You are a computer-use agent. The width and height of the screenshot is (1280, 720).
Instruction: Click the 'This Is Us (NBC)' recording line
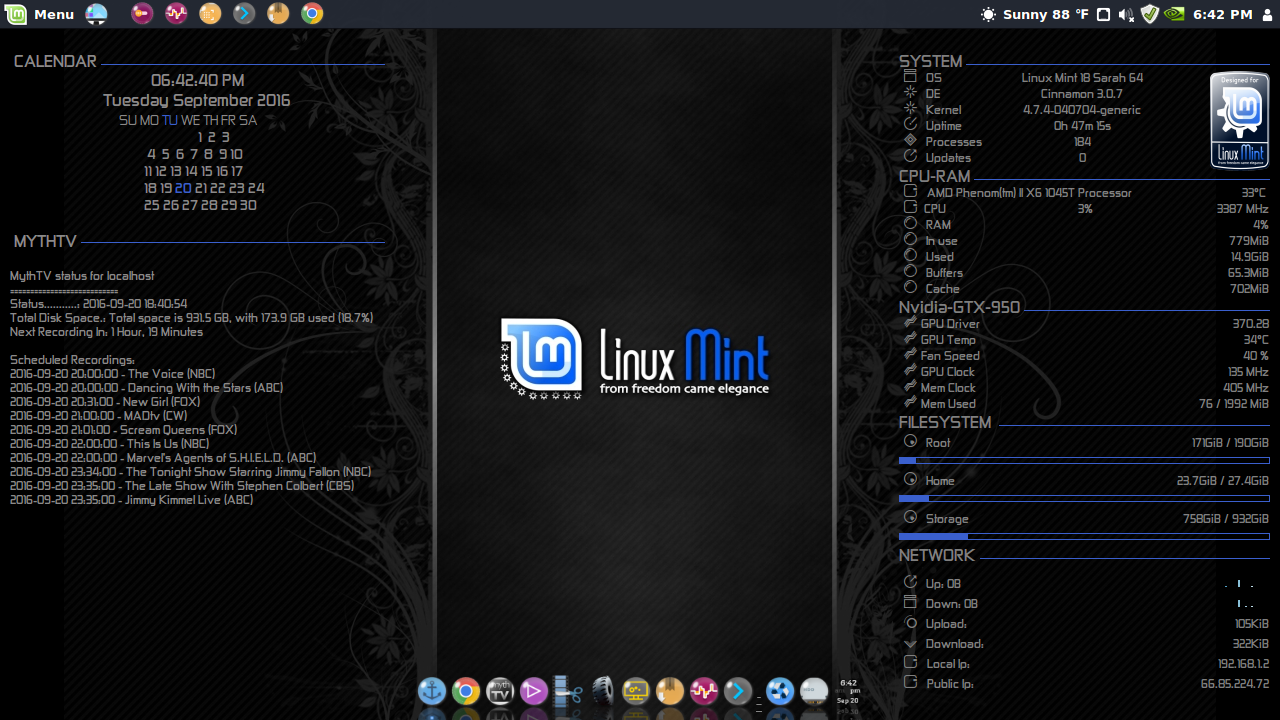point(110,444)
